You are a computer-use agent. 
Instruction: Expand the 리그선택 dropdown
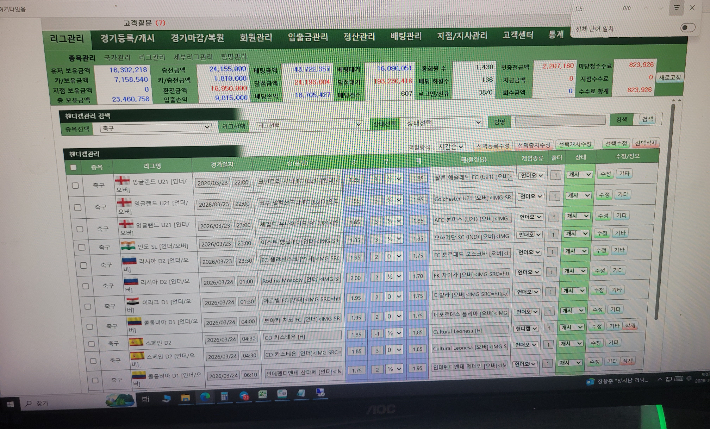[x=308, y=125]
